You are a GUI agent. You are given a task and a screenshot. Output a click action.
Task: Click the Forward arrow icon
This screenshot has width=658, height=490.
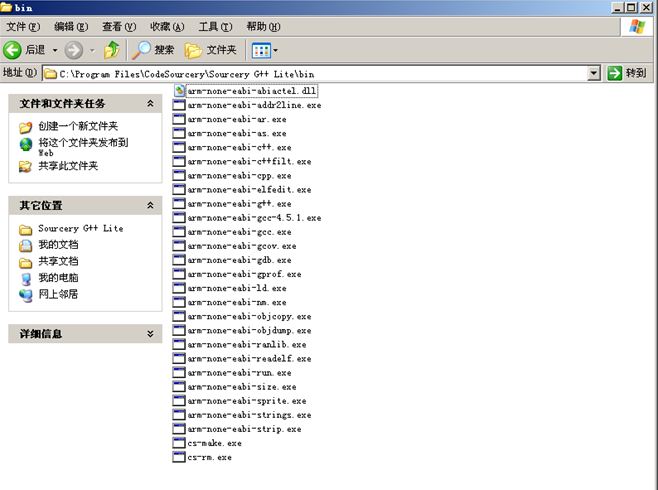click(x=73, y=50)
